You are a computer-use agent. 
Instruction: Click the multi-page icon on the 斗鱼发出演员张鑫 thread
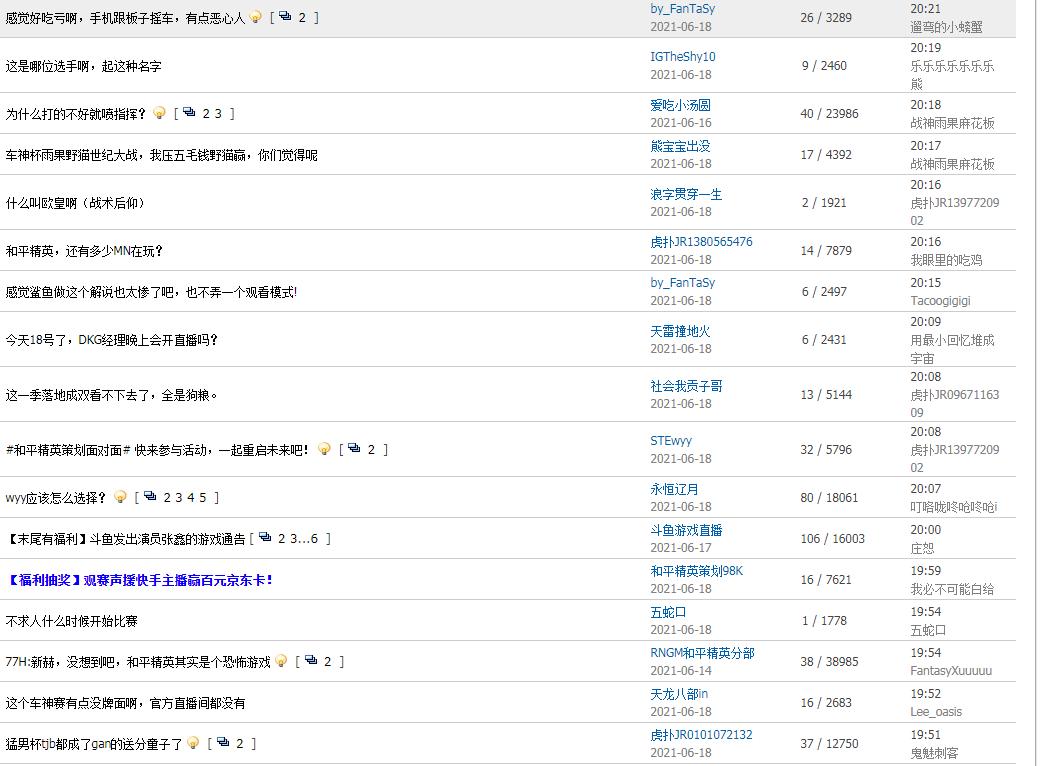(263, 537)
